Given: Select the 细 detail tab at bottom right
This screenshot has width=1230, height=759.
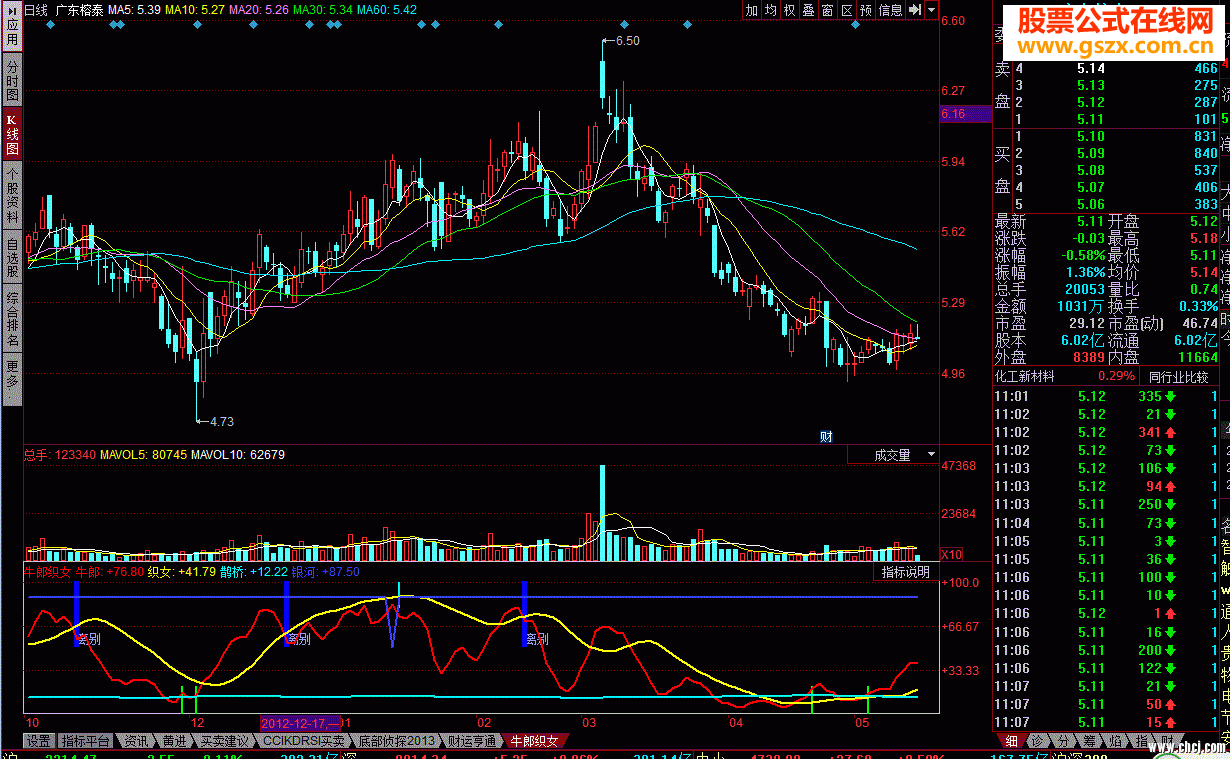Looking at the screenshot, I should coord(1011,741).
